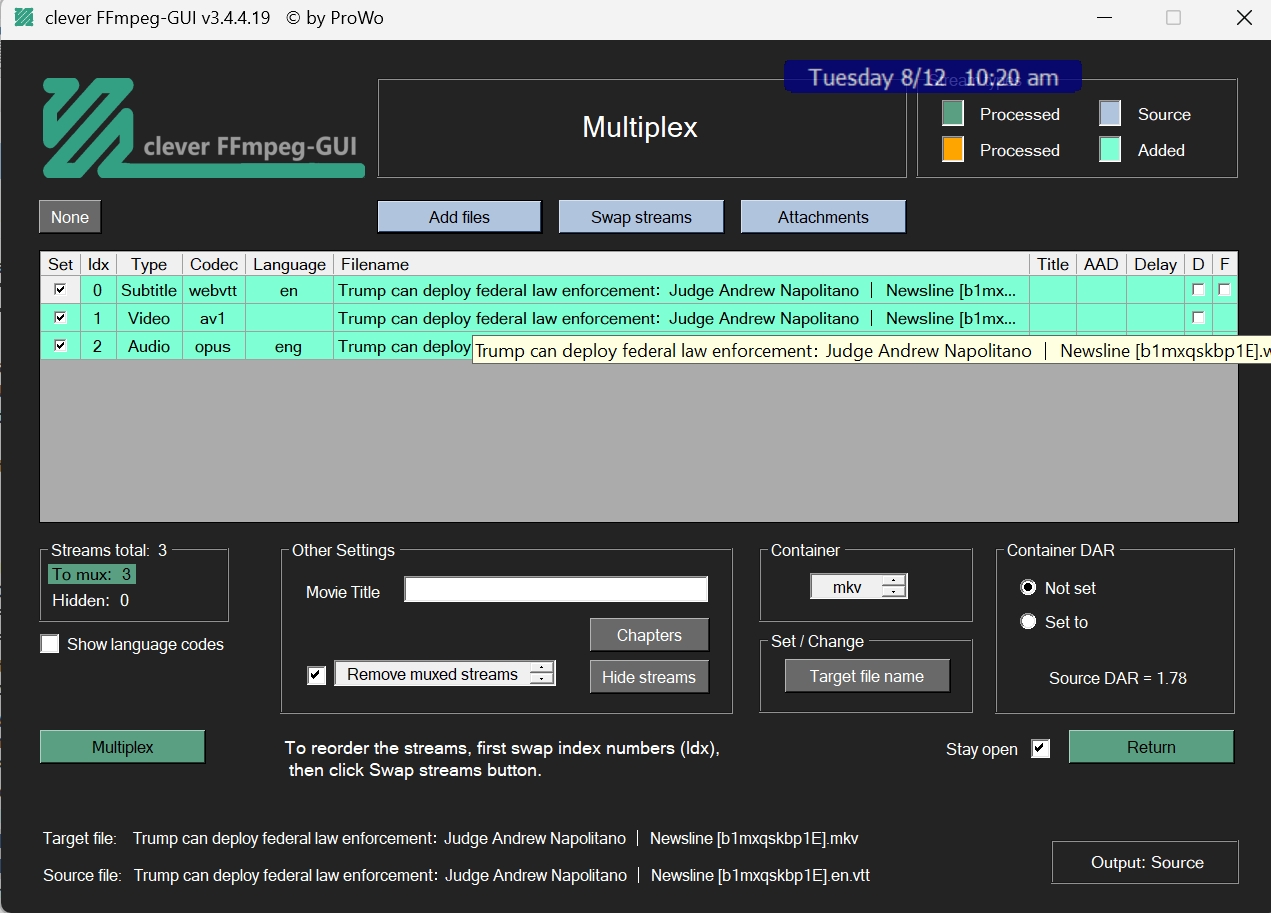Click the Audio type cell

149,346
